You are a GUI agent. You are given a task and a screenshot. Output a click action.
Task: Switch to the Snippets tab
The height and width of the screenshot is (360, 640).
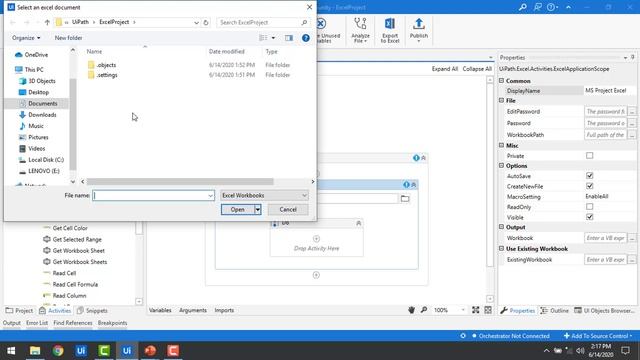(92, 311)
